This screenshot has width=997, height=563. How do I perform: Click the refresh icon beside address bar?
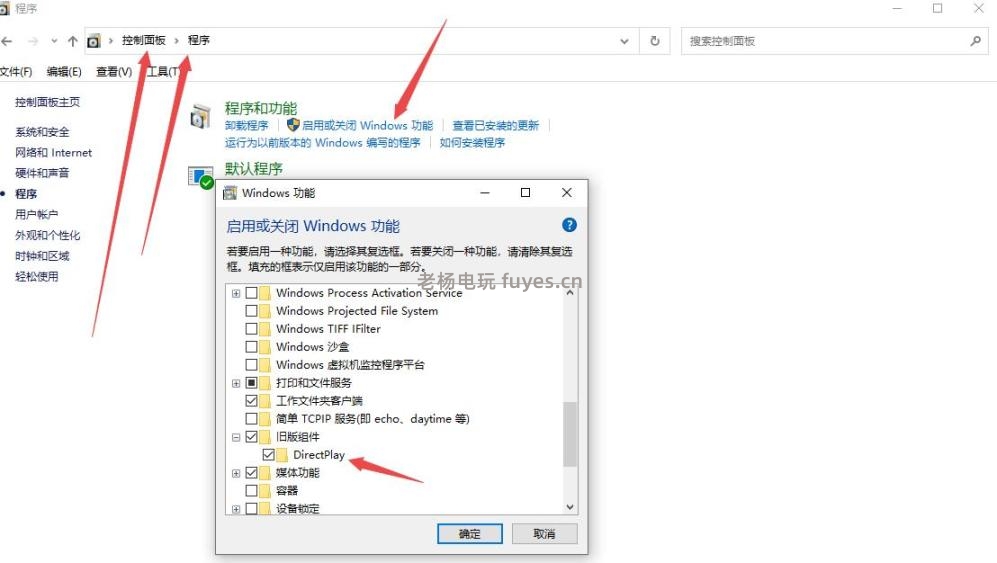pos(654,41)
